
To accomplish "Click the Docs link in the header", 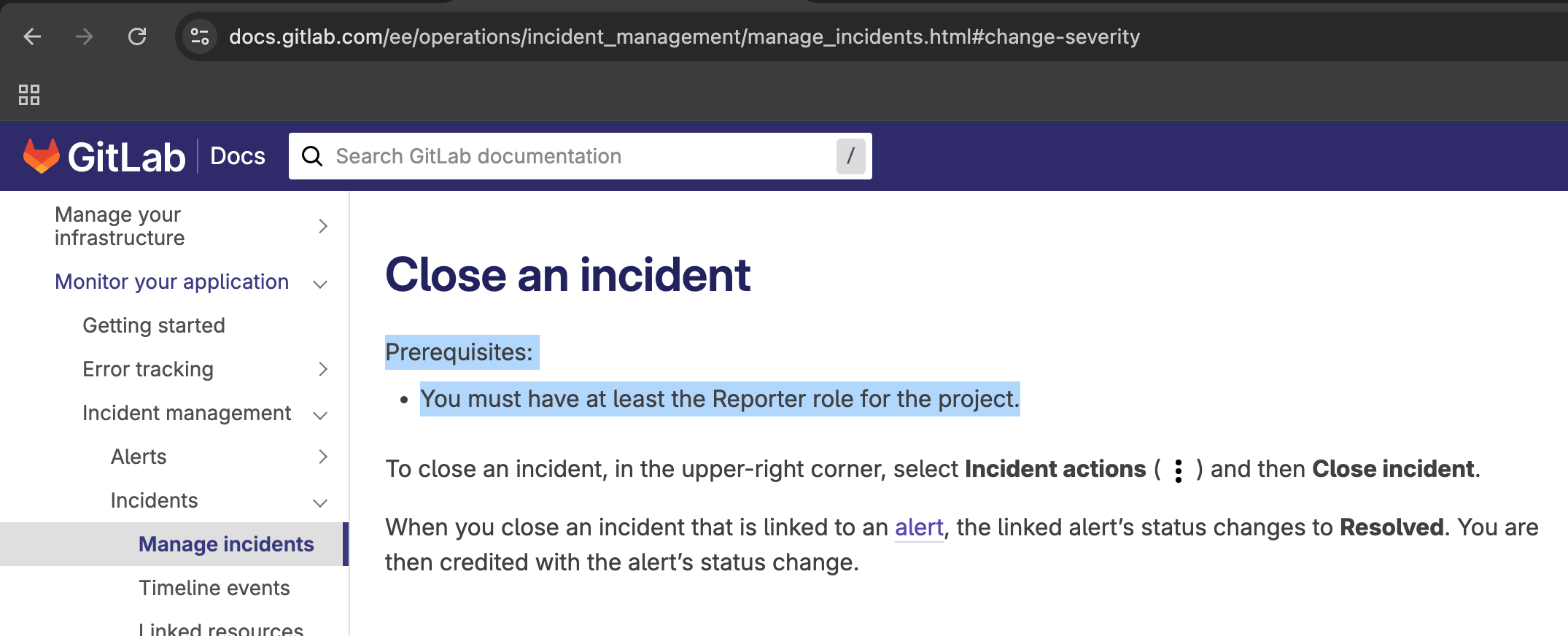I will click(238, 156).
